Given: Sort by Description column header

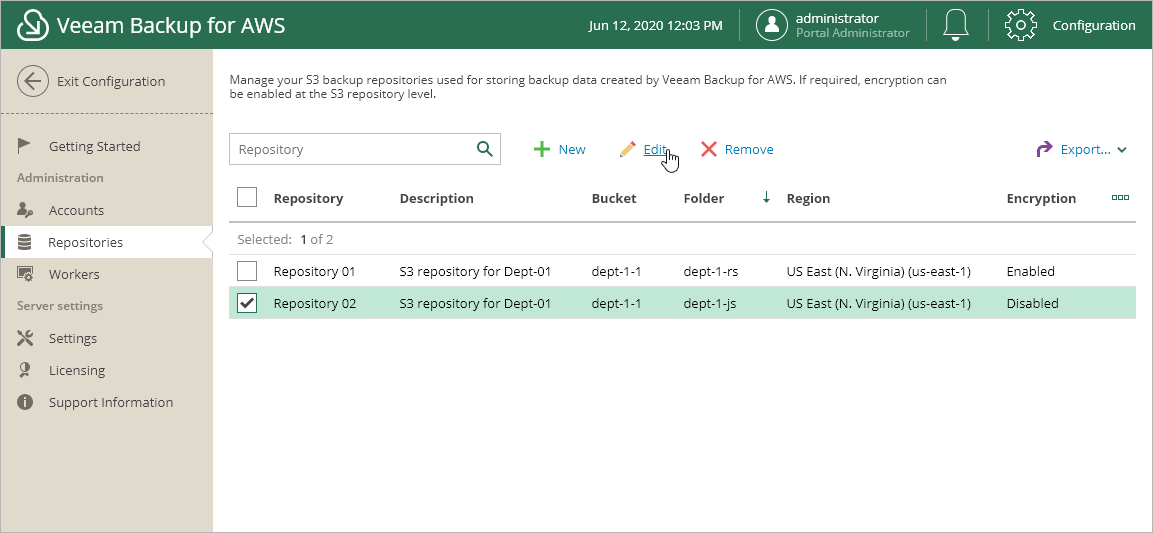Looking at the screenshot, I should [x=437, y=198].
